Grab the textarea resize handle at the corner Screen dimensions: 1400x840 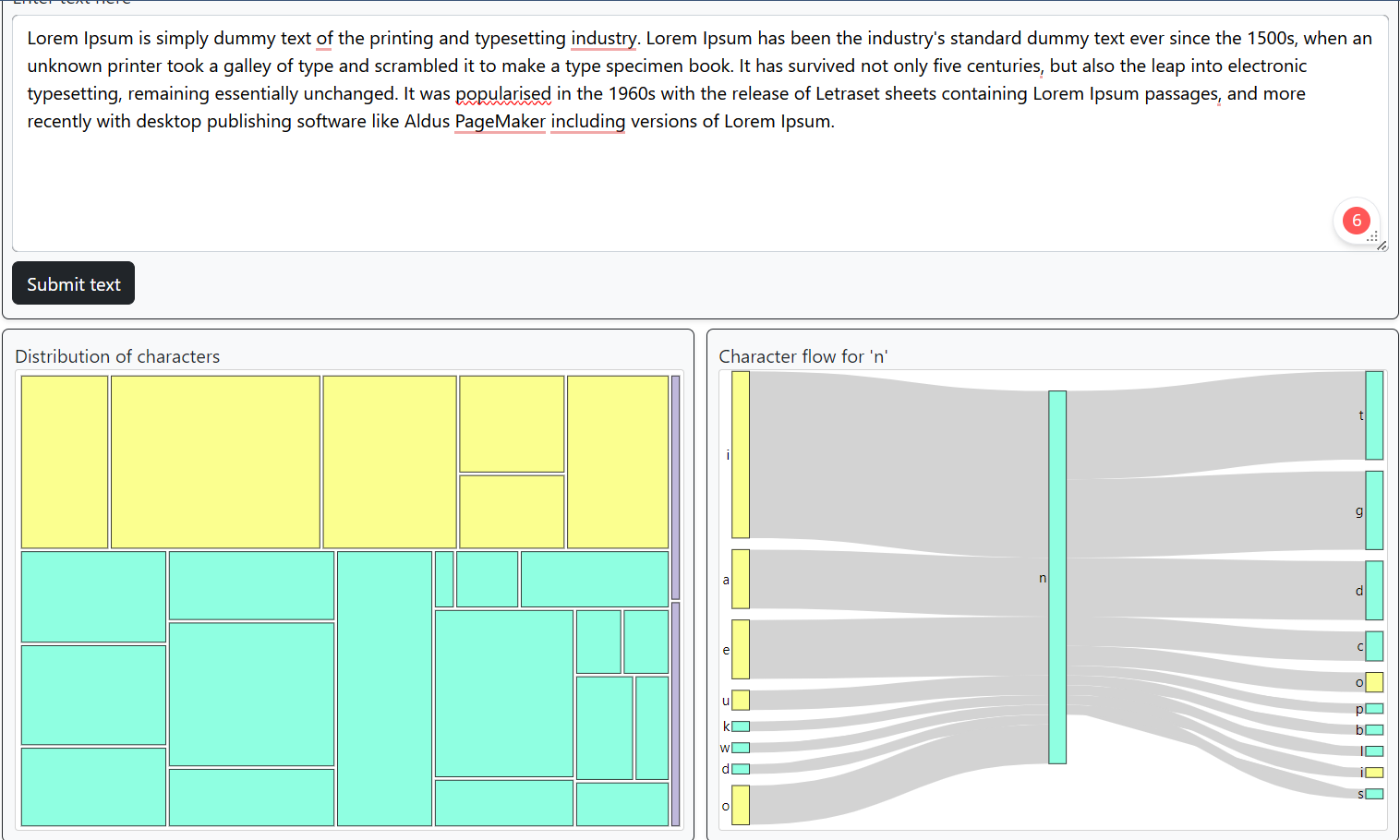(x=1382, y=246)
